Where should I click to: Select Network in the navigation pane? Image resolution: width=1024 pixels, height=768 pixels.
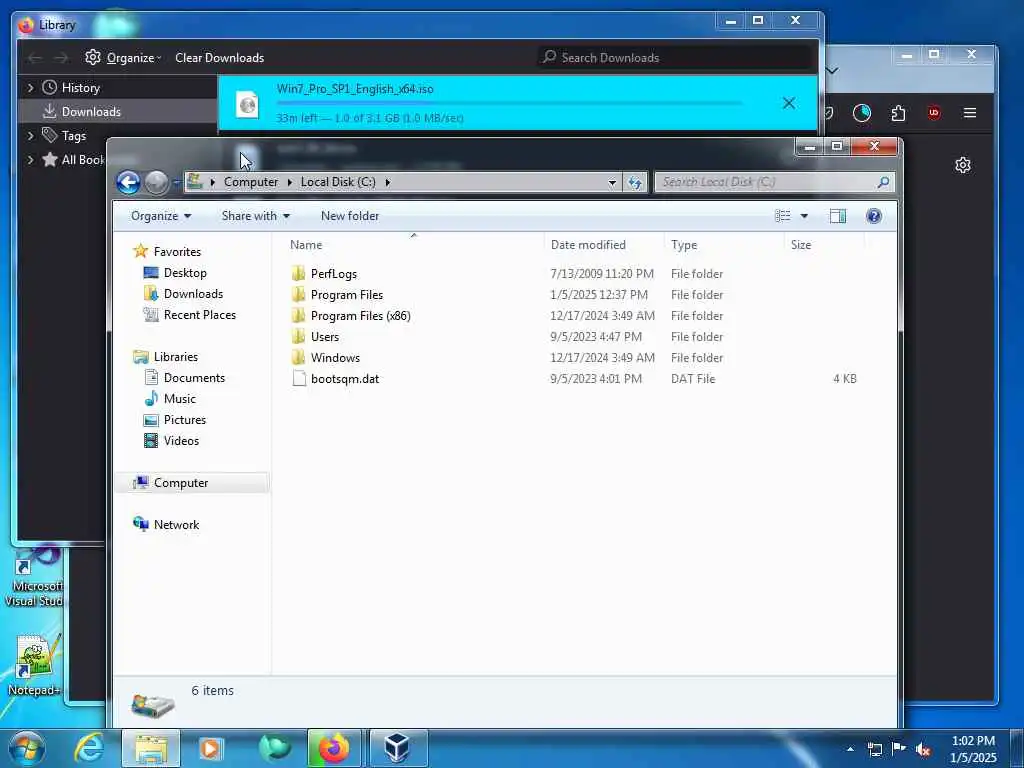176,524
